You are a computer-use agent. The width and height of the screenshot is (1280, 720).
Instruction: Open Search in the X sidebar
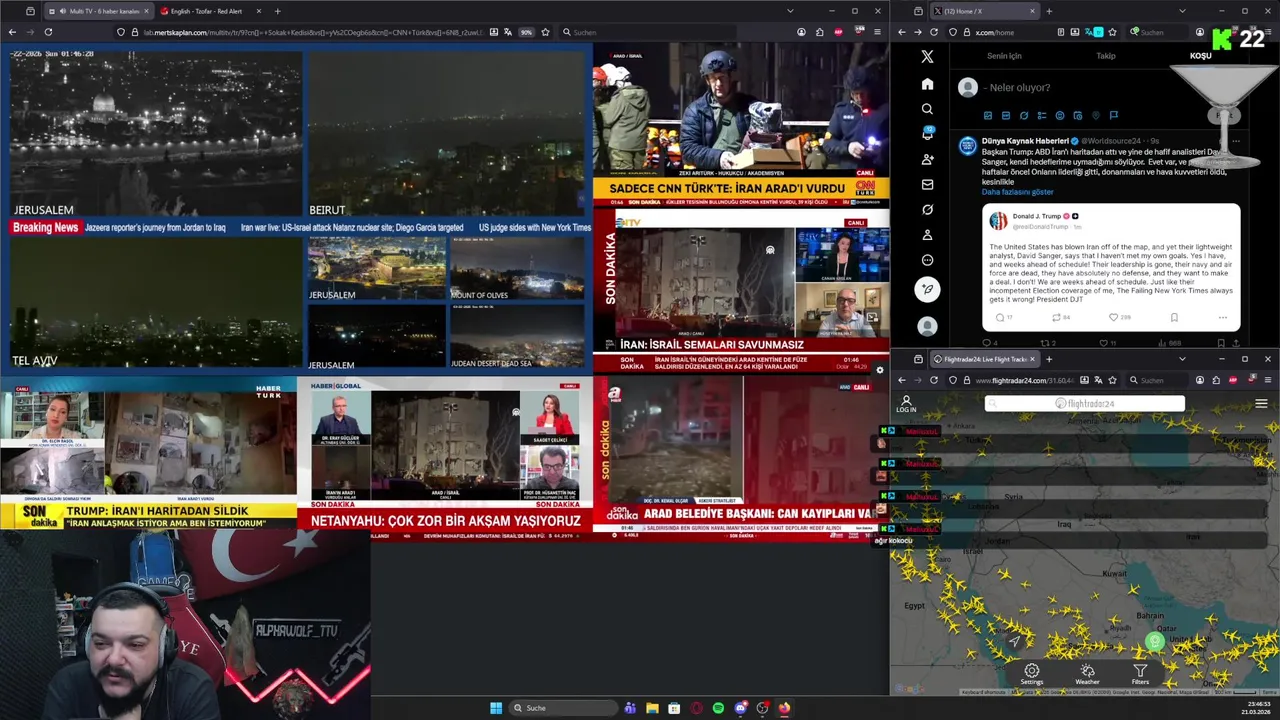coord(927,109)
